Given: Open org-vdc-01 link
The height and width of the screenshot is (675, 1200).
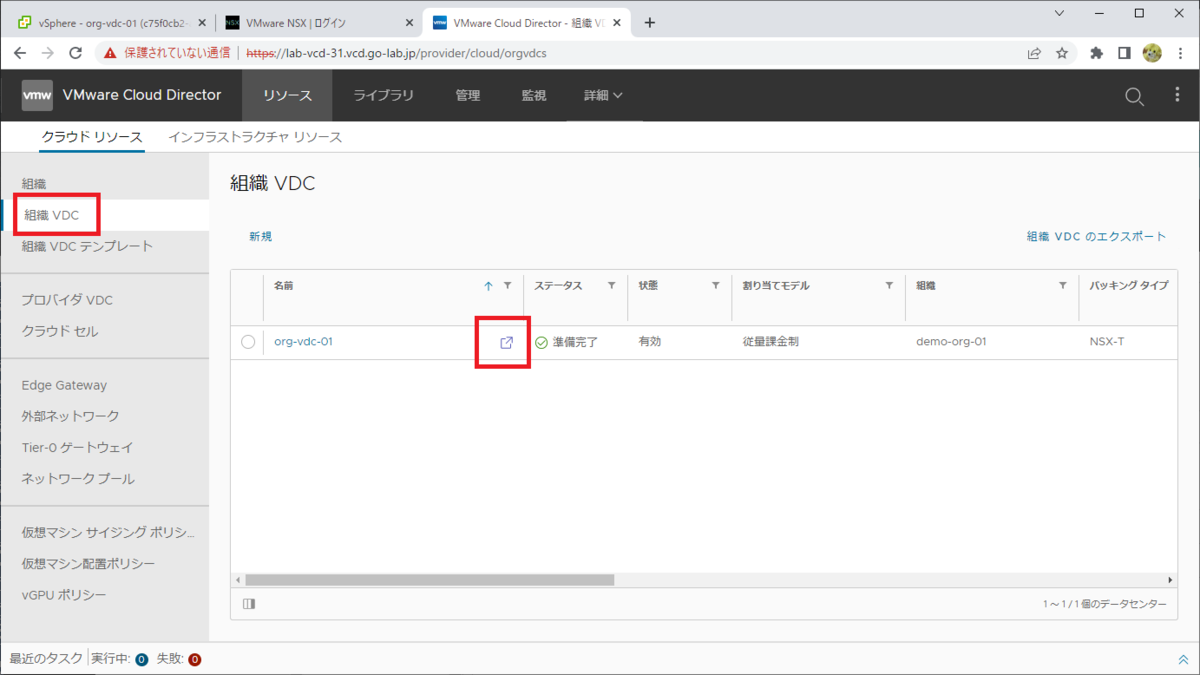Looking at the screenshot, I should 303,342.
